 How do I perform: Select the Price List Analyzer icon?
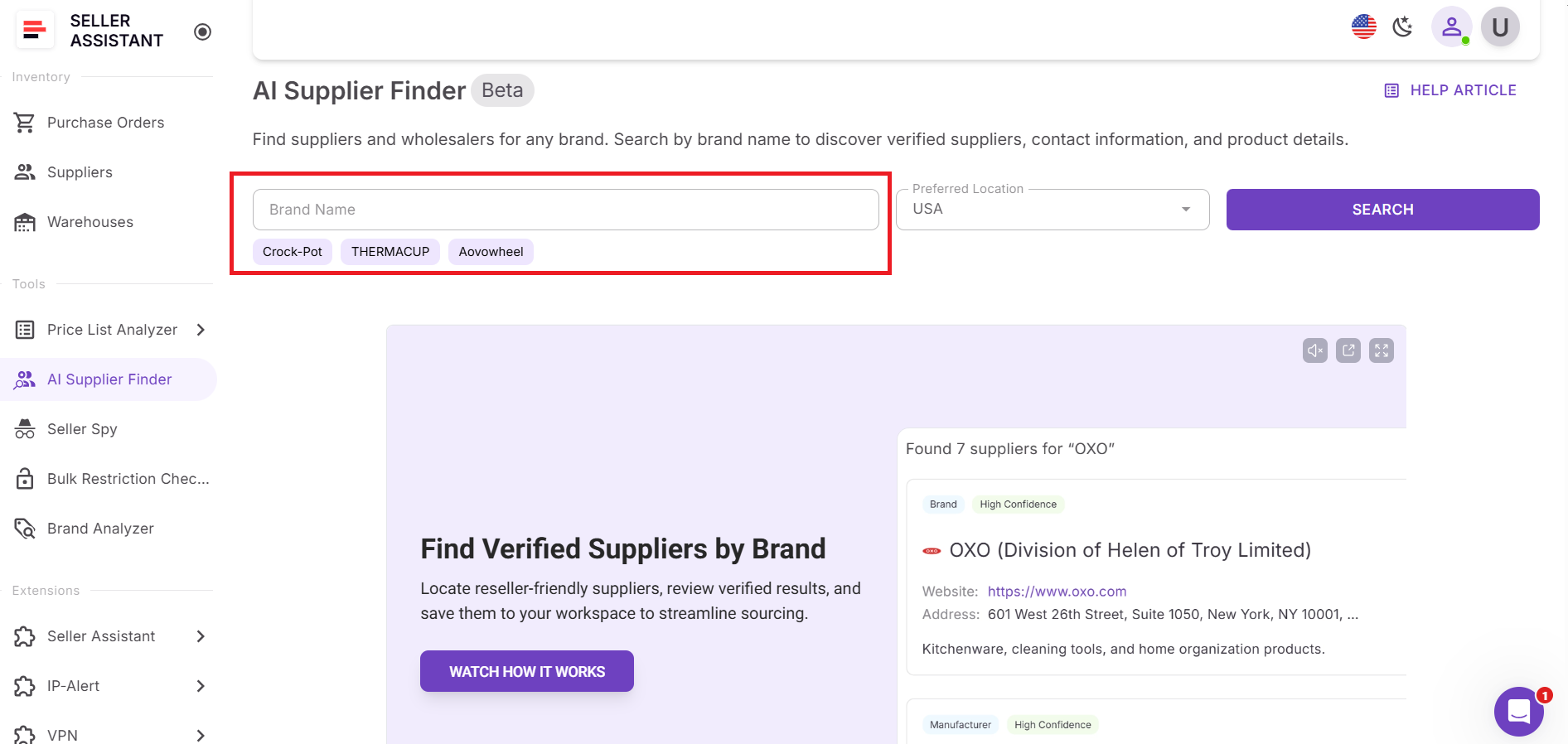25,329
